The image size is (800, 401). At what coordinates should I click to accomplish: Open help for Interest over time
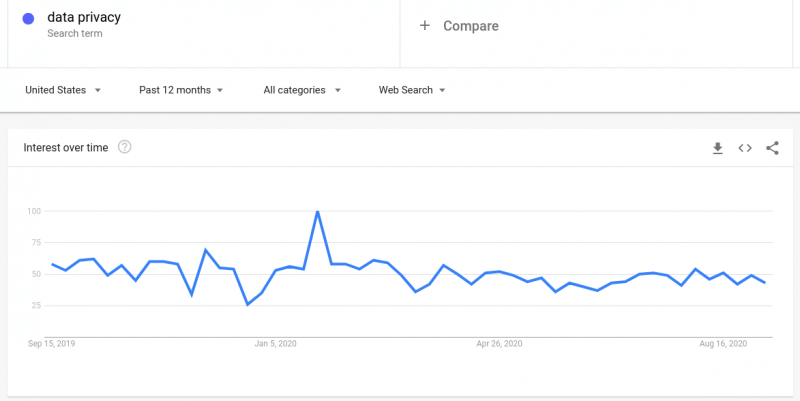(x=124, y=147)
